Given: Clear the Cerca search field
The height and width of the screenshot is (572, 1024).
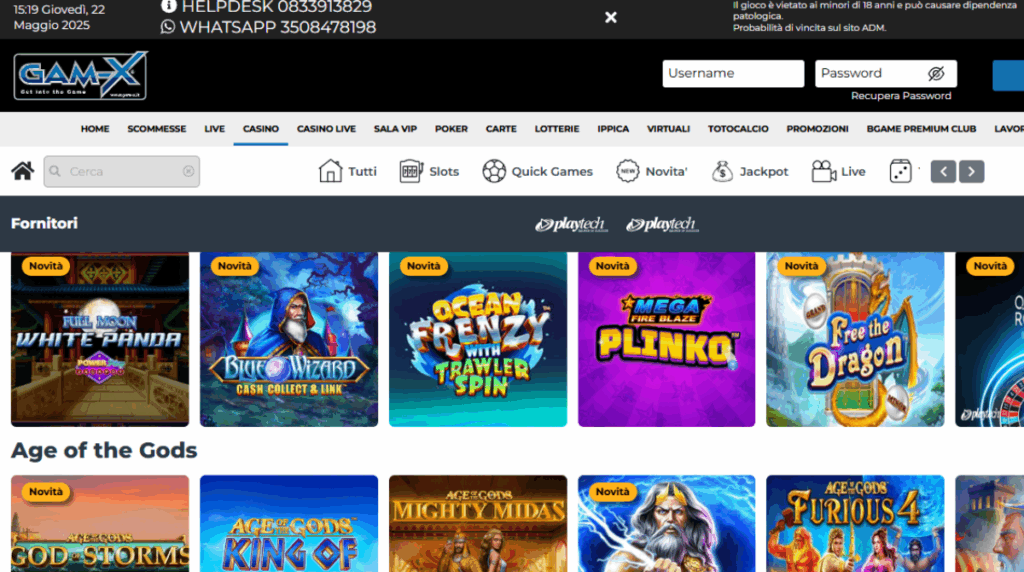Looking at the screenshot, I should [188, 171].
